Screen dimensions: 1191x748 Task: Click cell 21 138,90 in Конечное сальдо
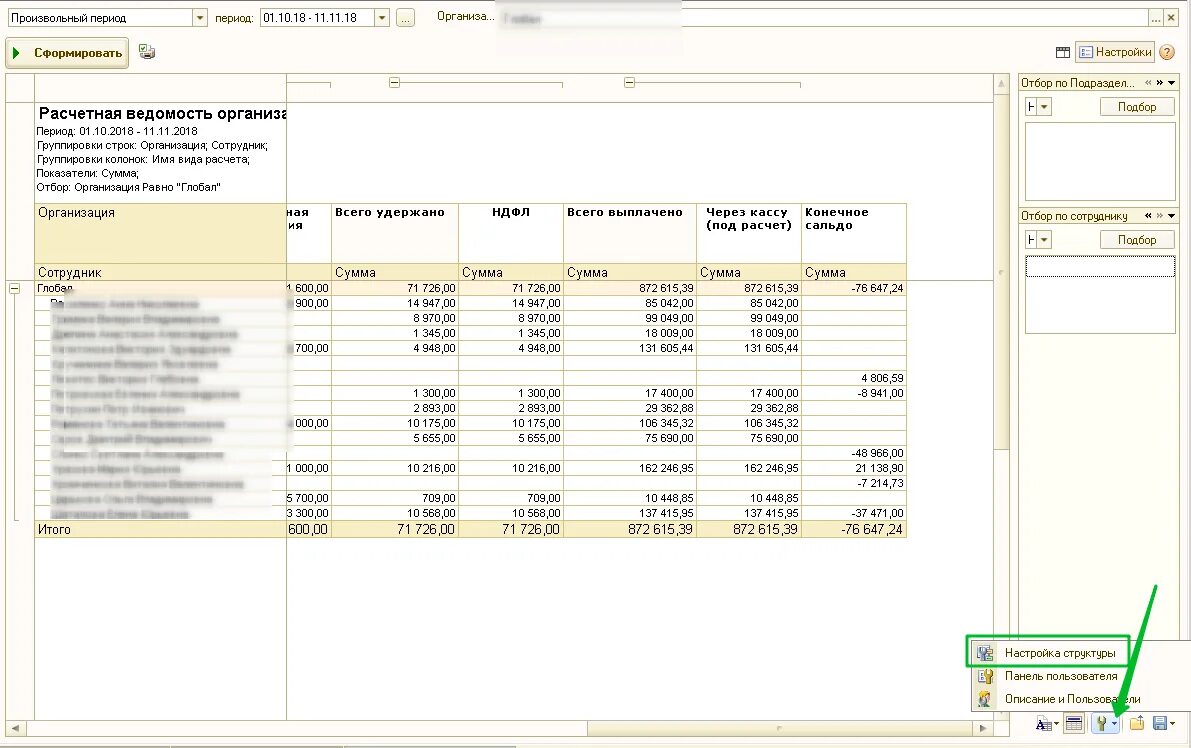click(854, 469)
